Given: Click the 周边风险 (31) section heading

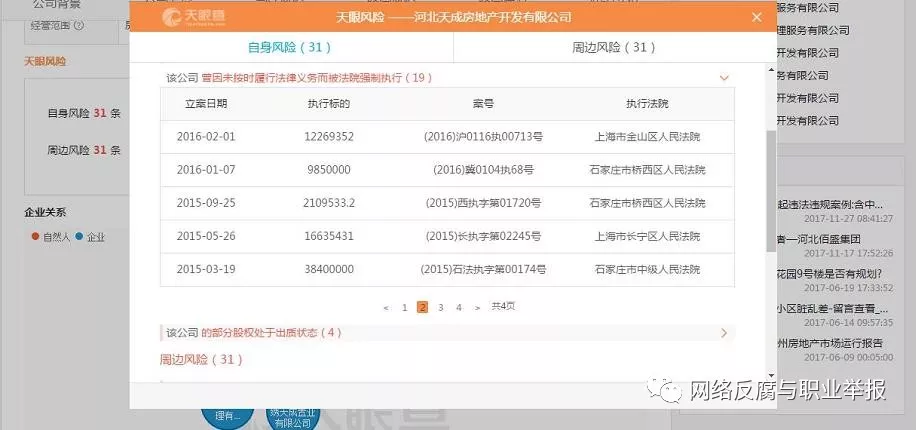Looking at the screenshot, I should click(201, 360).
